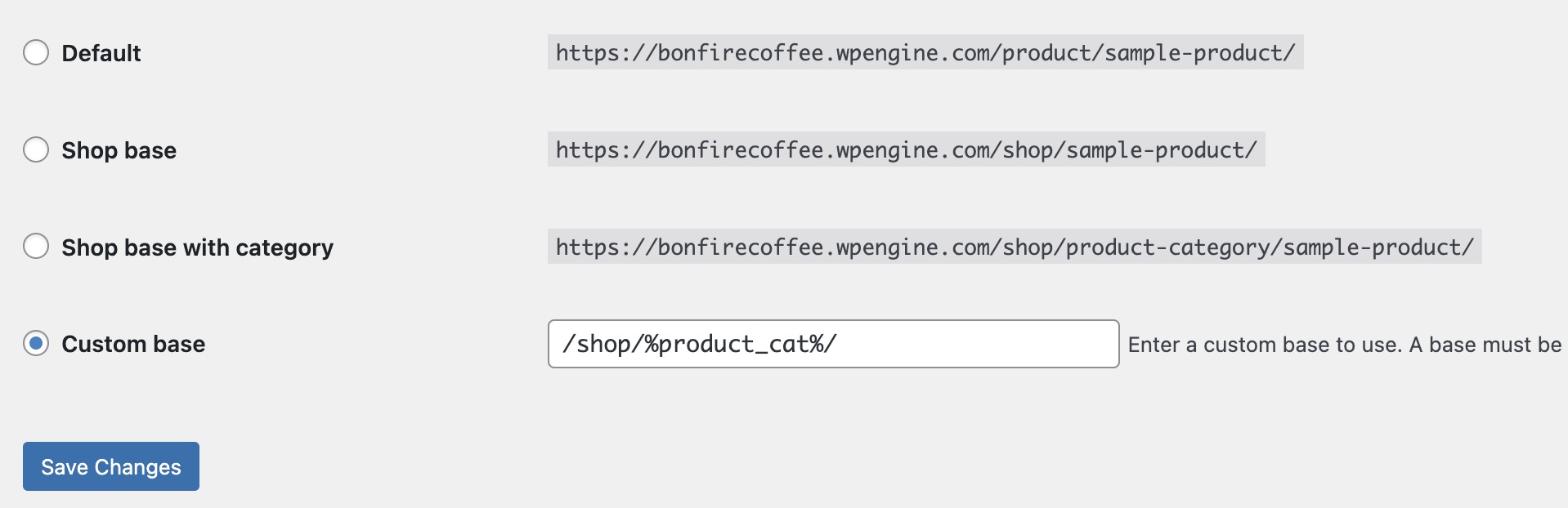1568x508 pixels.
Task: Choose the Shop base radio option
Action: [36, 150]
